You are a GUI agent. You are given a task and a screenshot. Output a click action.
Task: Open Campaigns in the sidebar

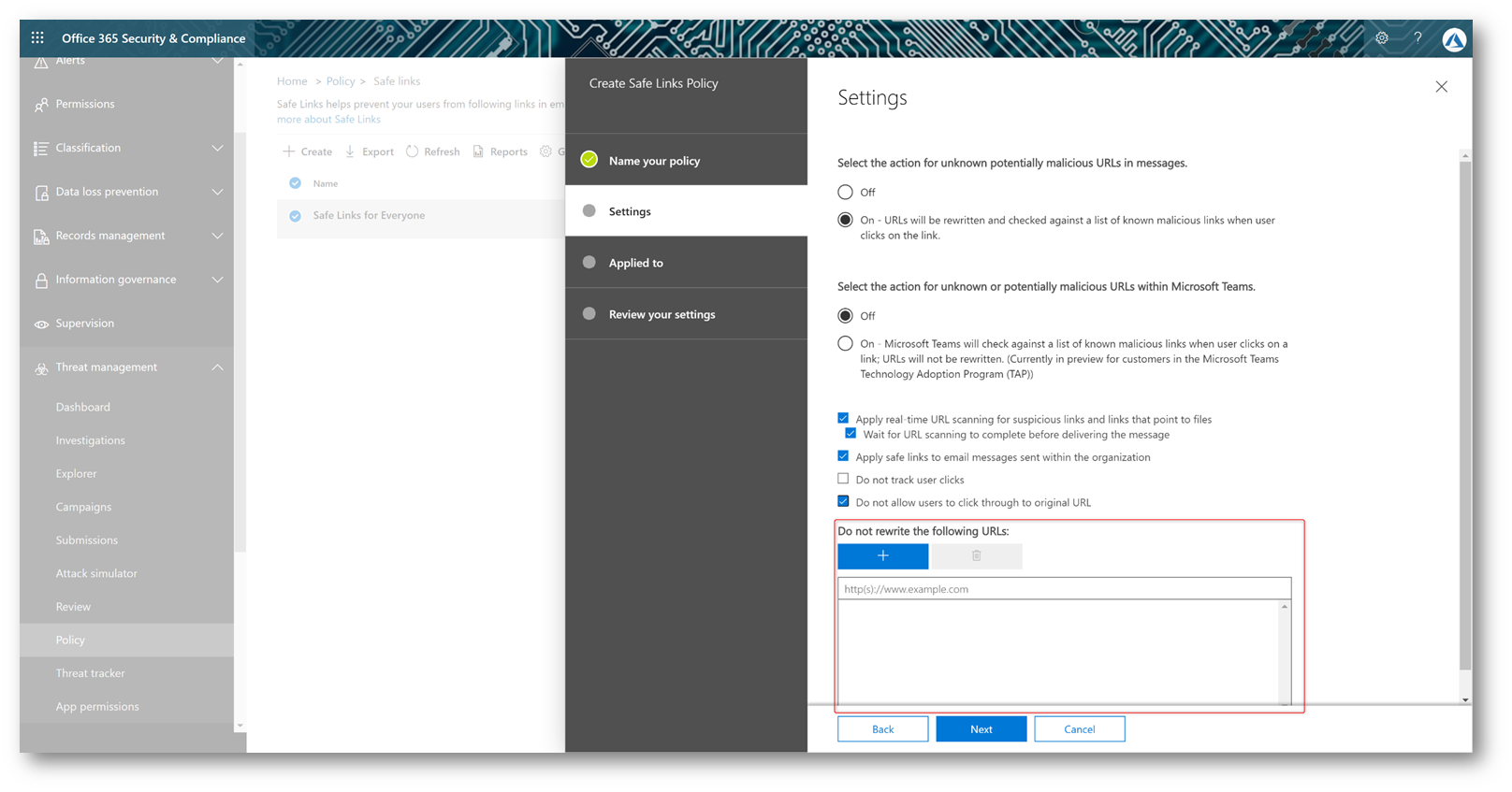(x=83, y=507)
